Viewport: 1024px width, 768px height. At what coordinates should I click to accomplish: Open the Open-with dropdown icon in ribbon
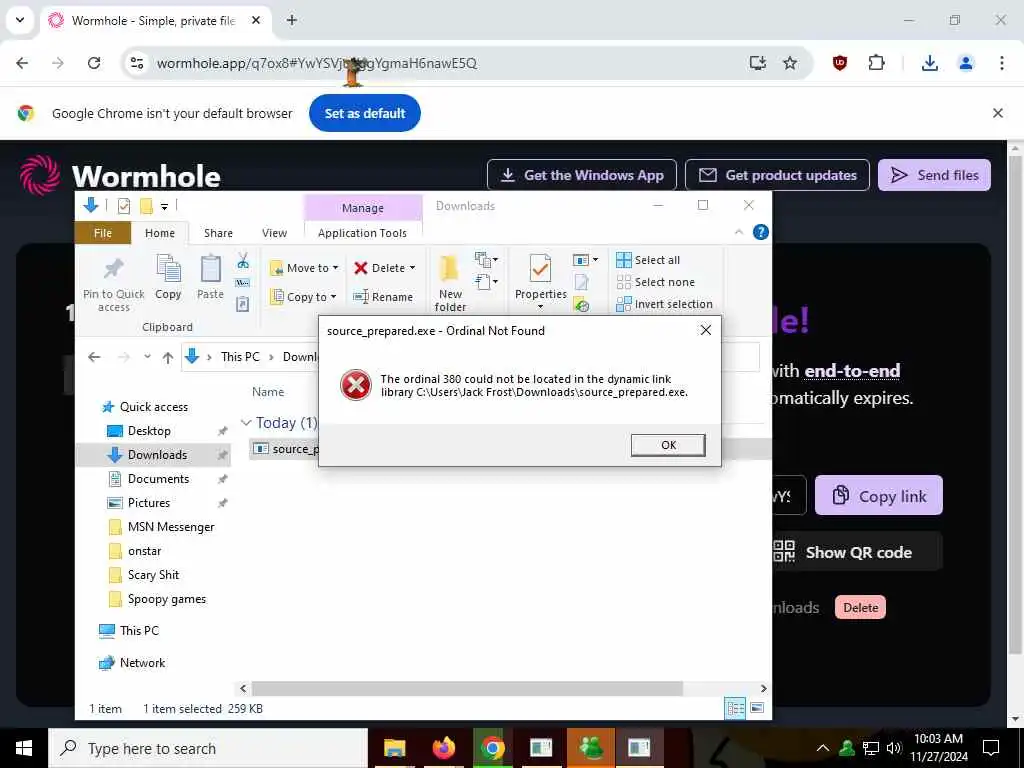[585, 260]
